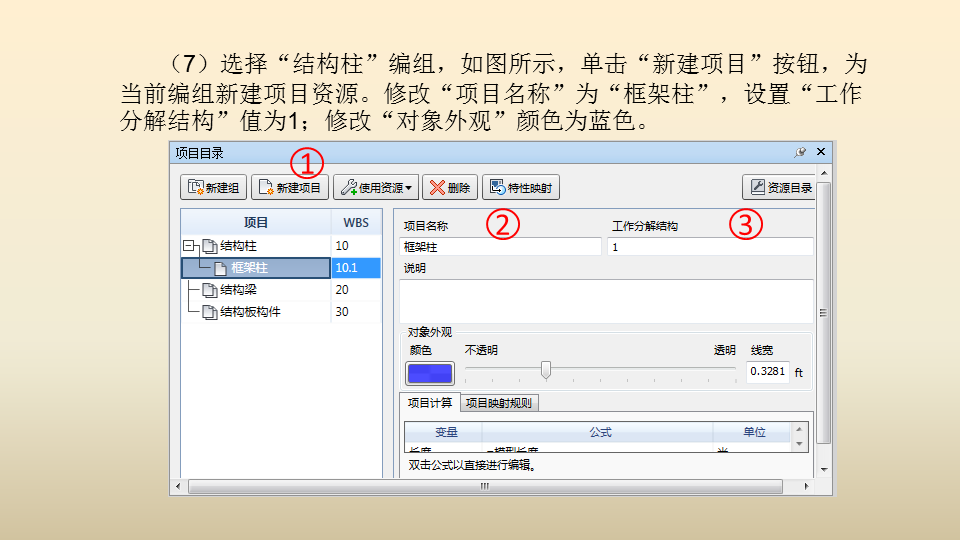Click the 线宽 value field 0.3281

(768, 372)
